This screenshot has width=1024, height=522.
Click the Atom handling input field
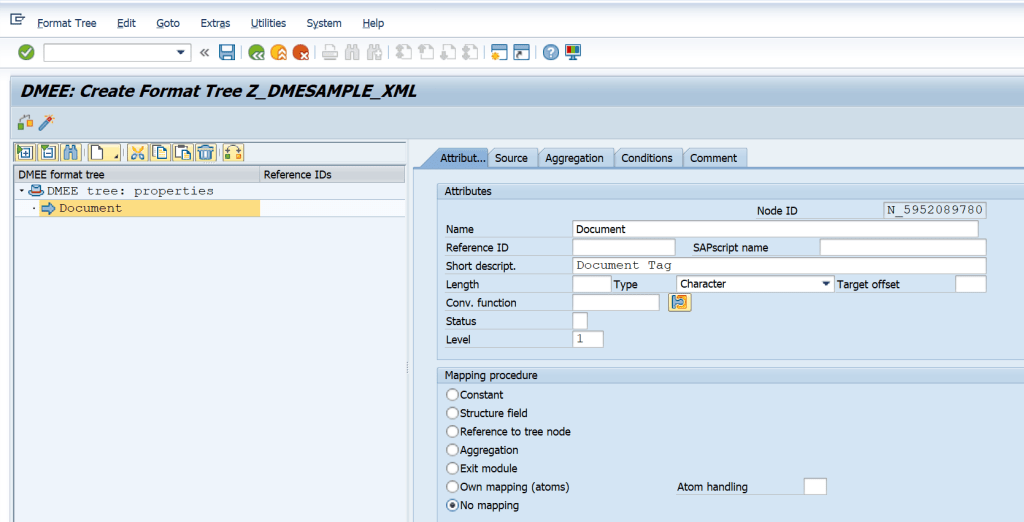click(x=815, y=487)
